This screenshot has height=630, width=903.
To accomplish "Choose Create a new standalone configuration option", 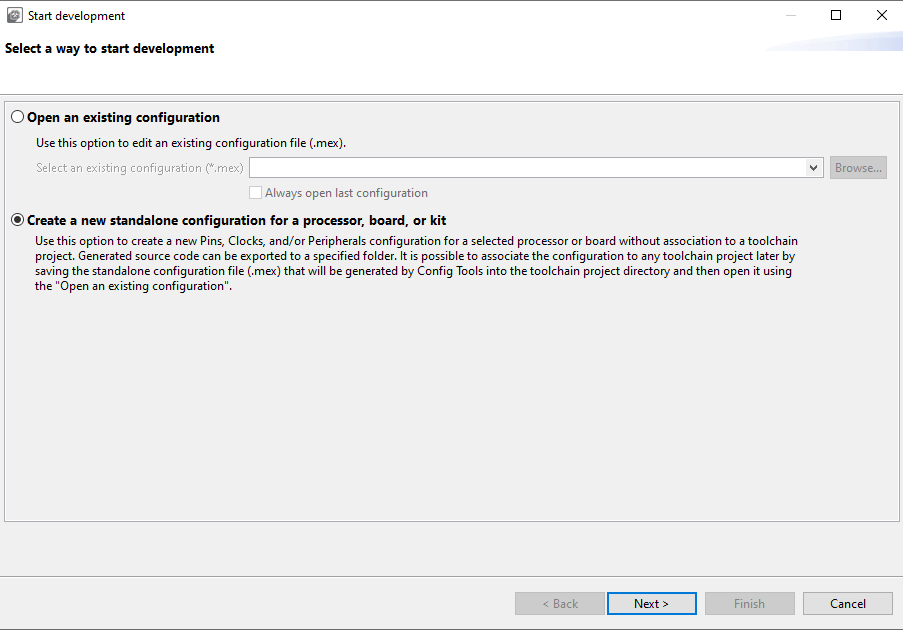I will point(17,220).
